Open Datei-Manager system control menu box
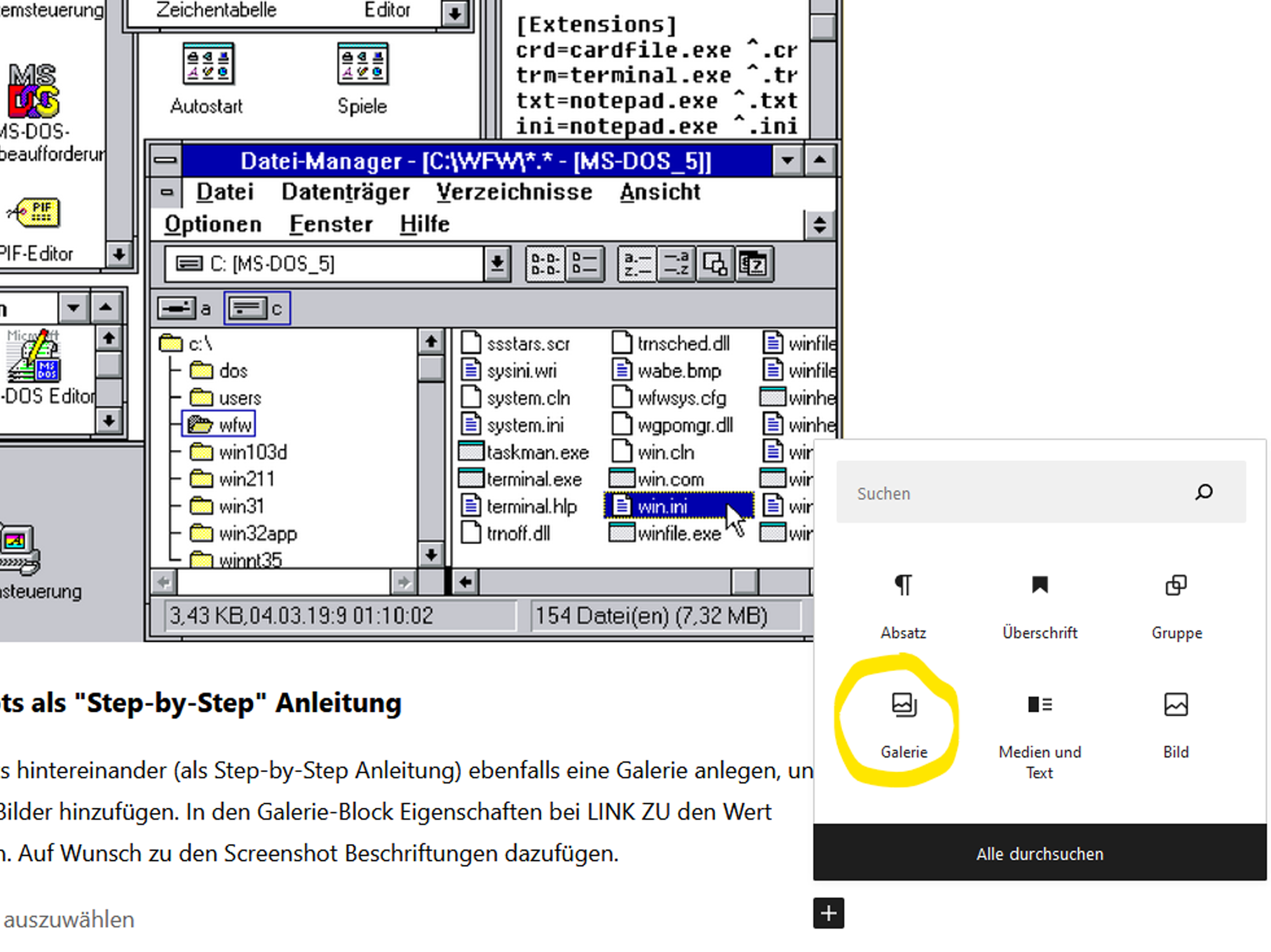This screenshot has height=952, width=1271. [166, 160]
